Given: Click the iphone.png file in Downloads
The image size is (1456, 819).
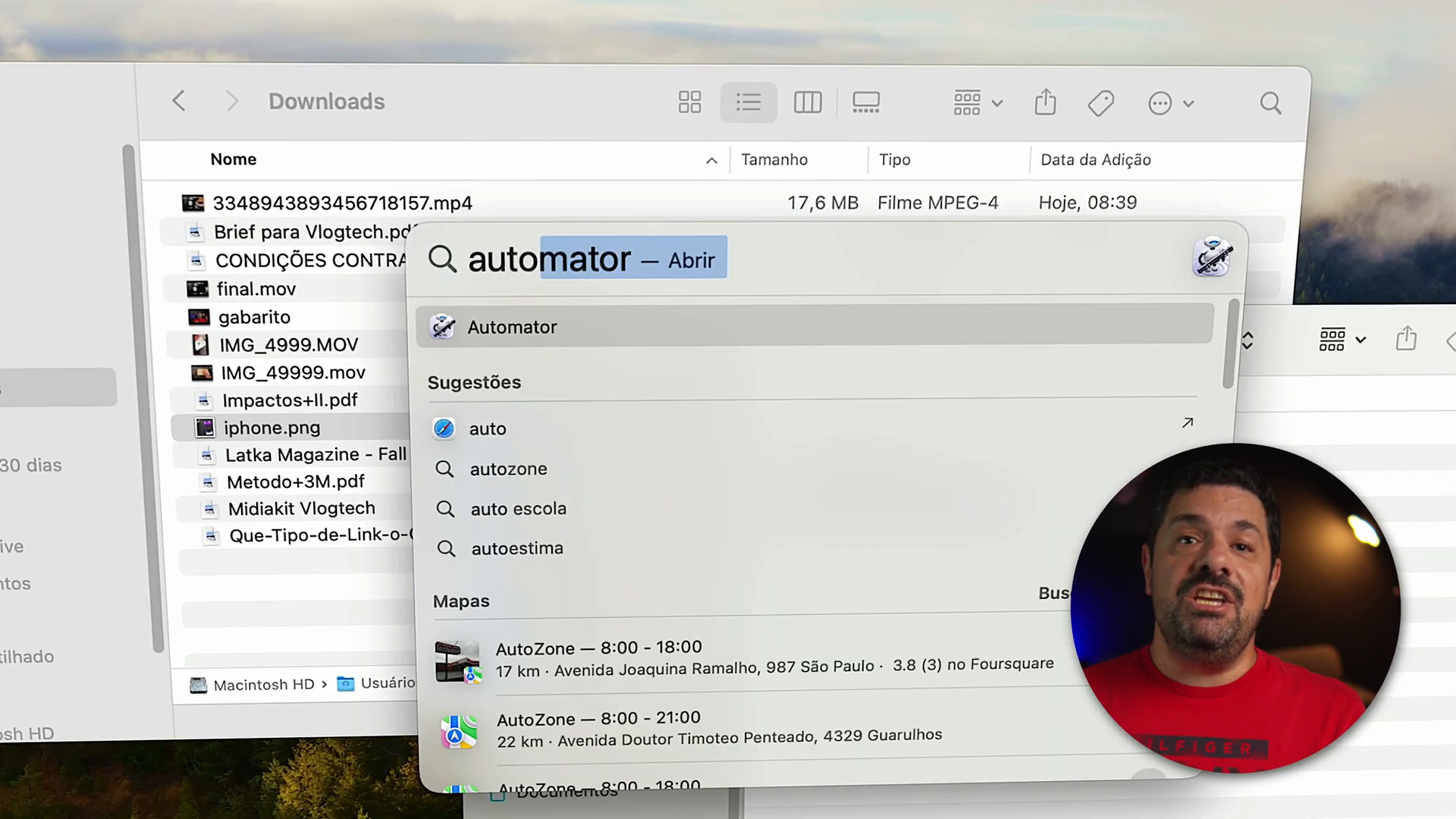Looking at the screenshot, I should click(x=271, y=427).
